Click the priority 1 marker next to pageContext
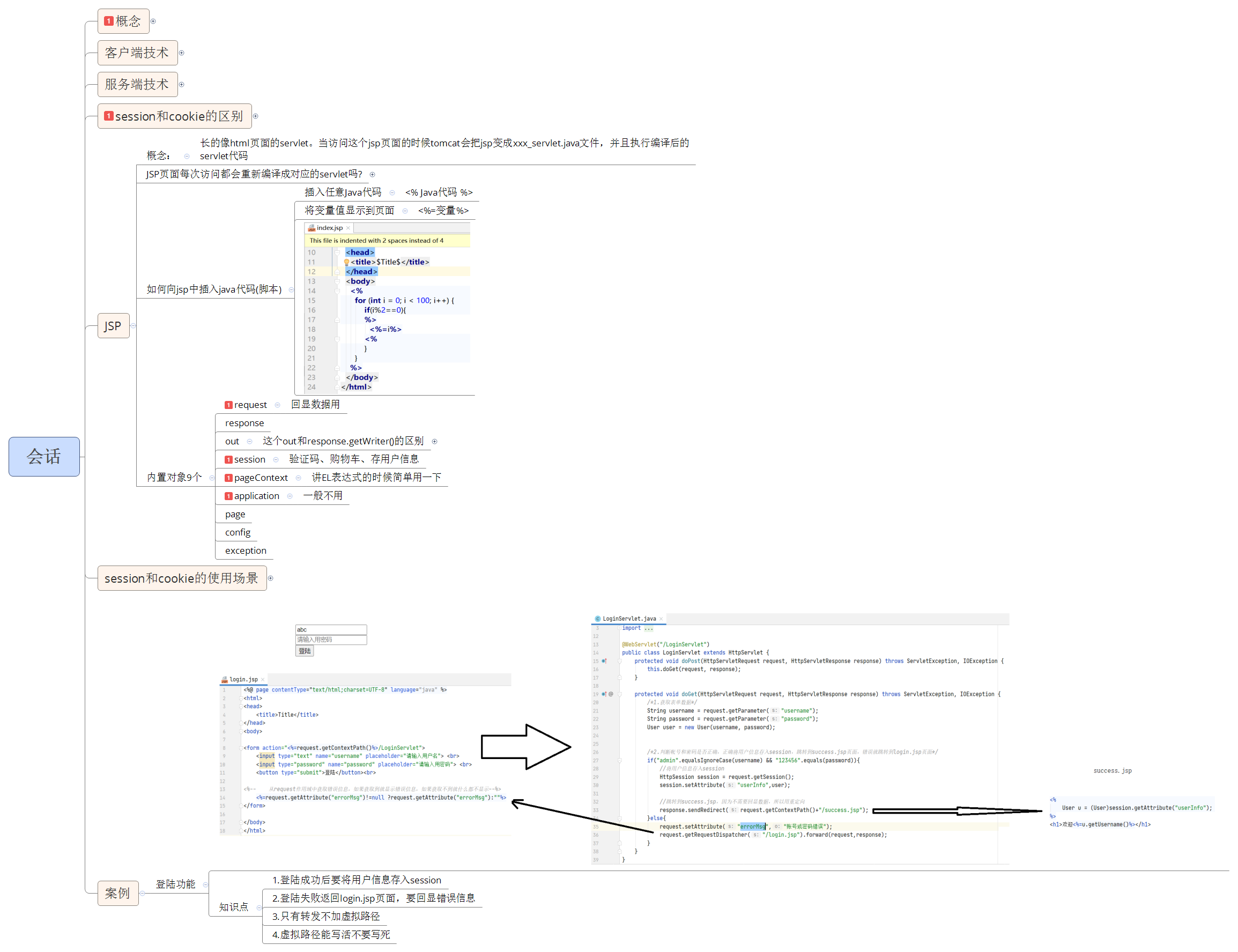 (228, 478)
